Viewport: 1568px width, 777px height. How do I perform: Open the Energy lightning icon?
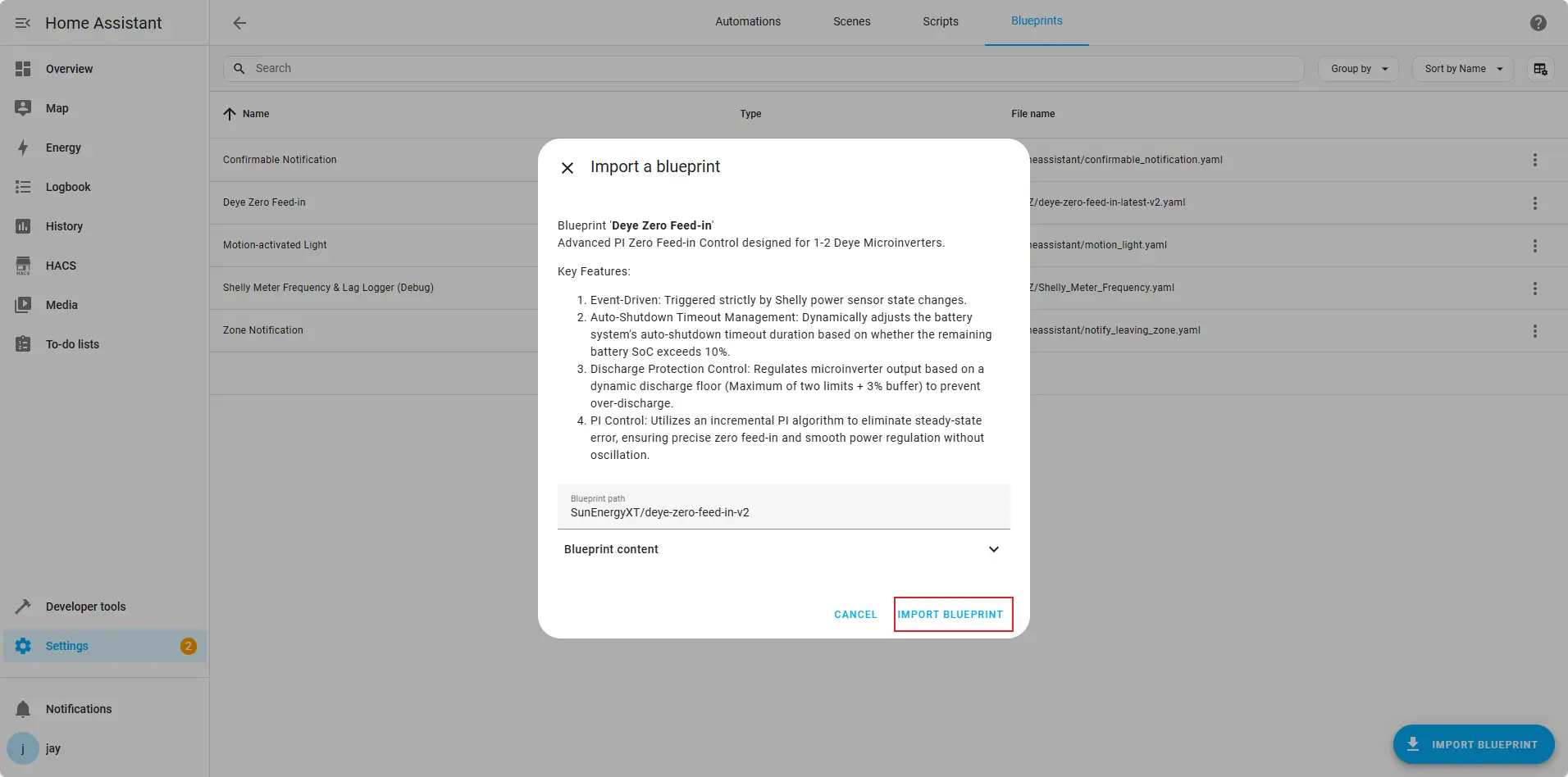click(23, 148)
